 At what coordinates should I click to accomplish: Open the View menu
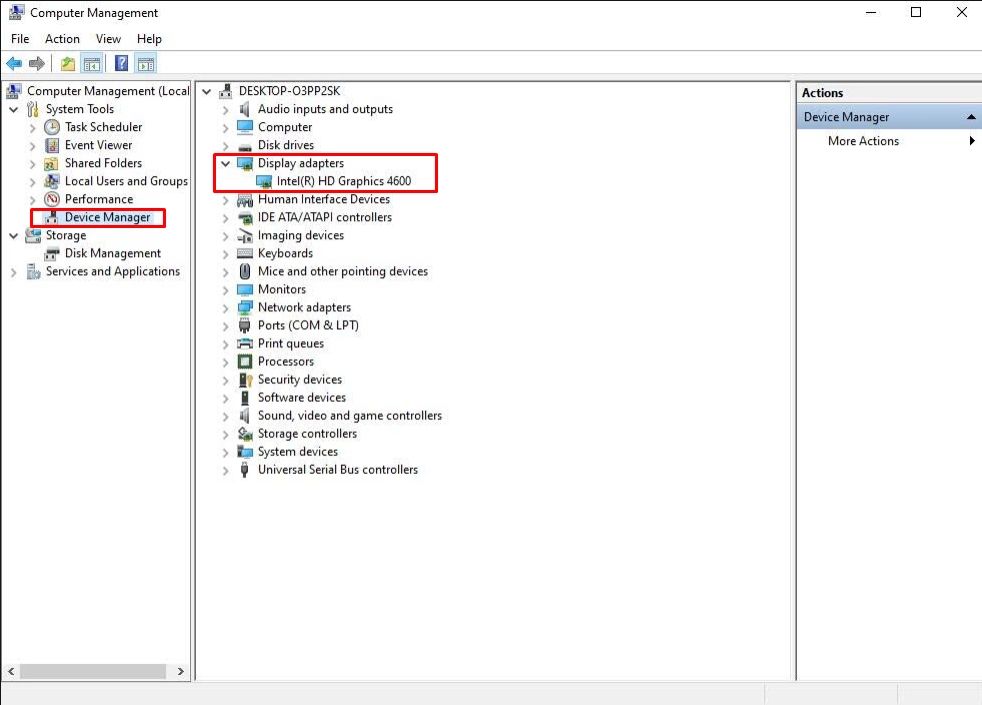click(x=108, y=39)
